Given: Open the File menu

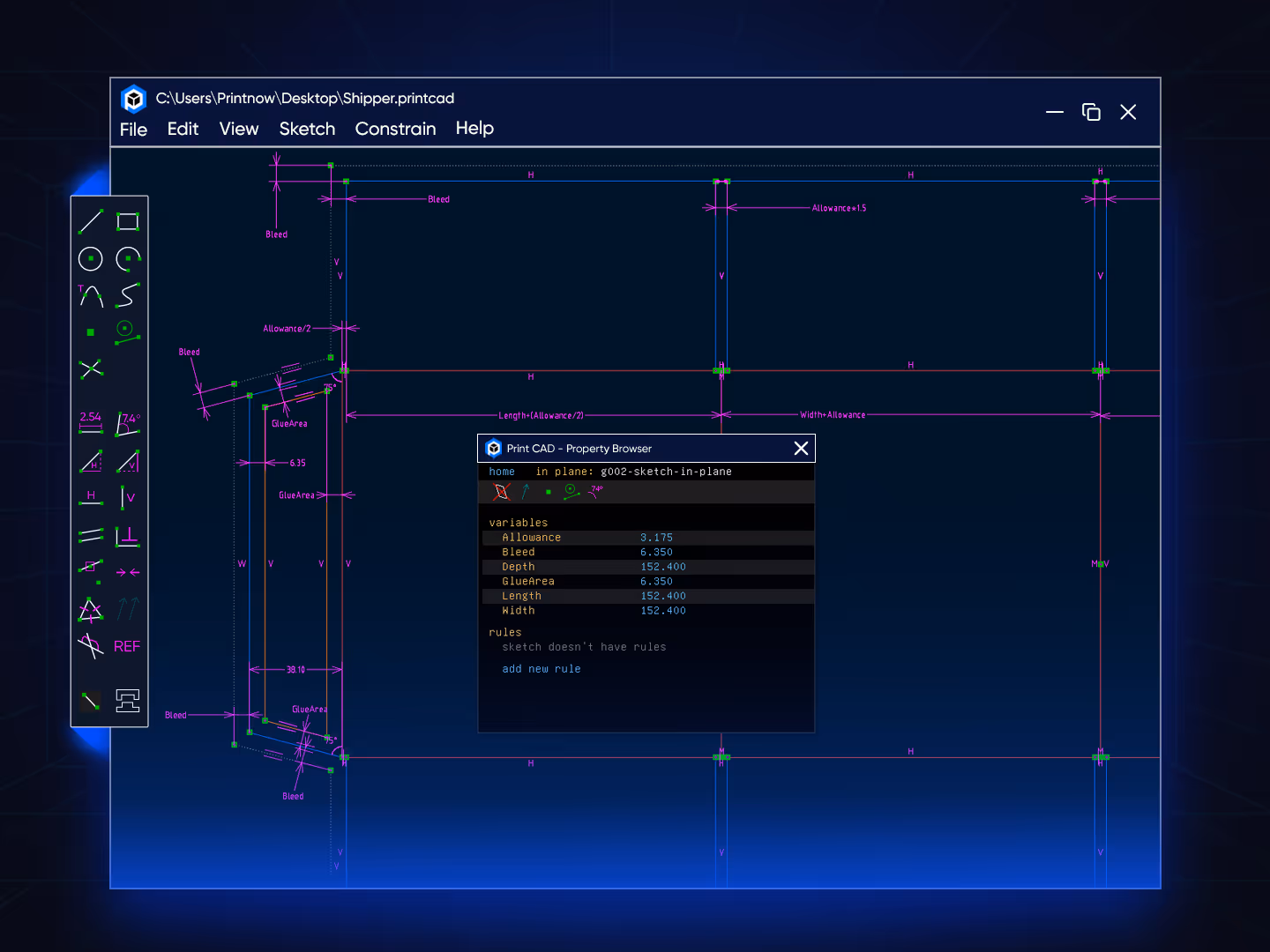Looking at the screenshot, I should tap(133, 130).
